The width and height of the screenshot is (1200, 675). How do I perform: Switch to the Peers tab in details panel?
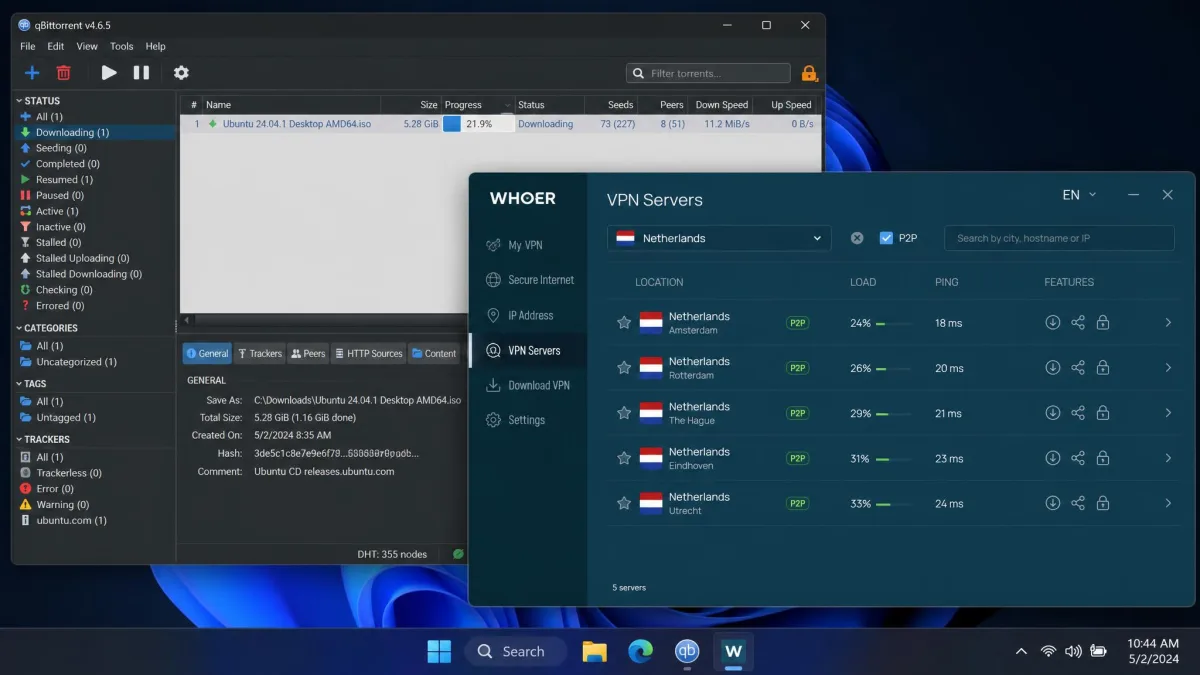tap(308, 353)
